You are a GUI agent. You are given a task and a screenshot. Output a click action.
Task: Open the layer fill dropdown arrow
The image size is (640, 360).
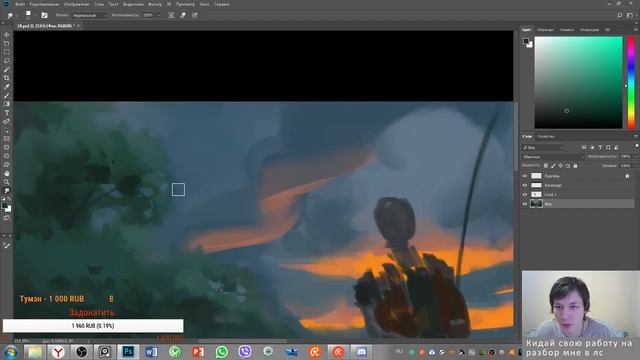click(x=635, y=166)
